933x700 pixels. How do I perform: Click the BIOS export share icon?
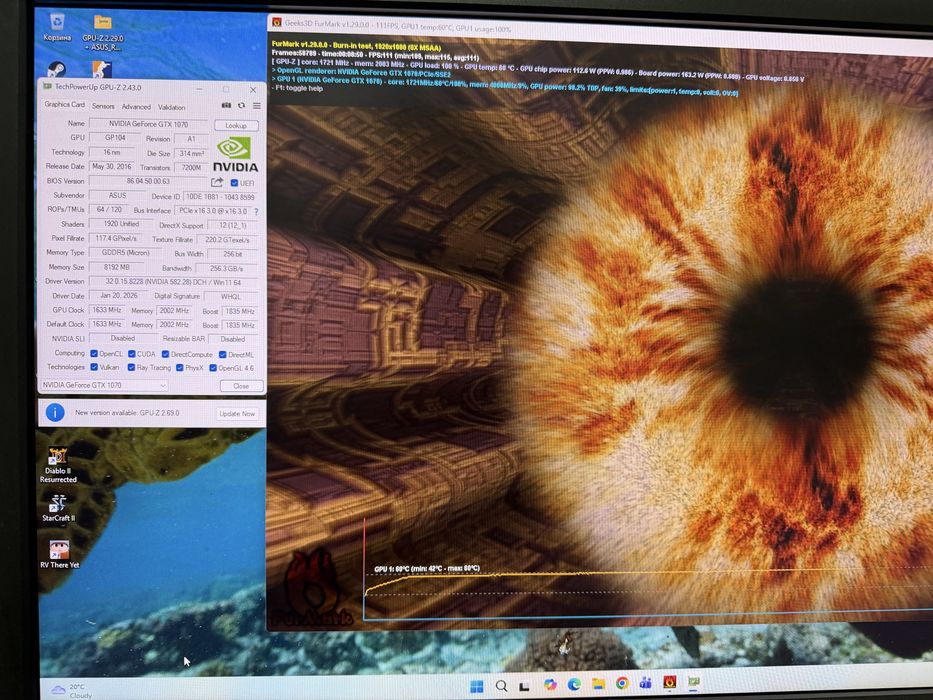coord(217,182)
